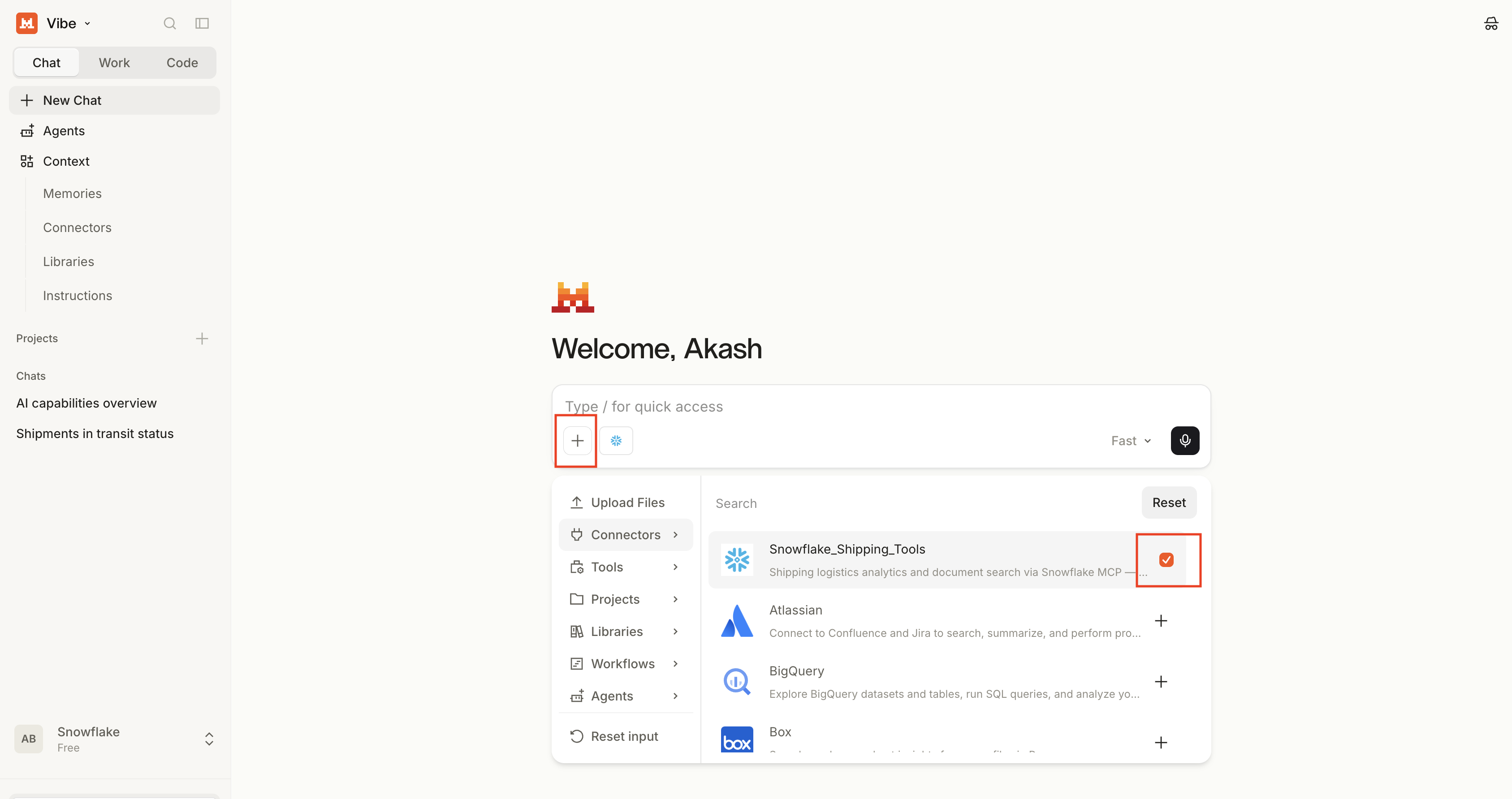Focus the connectors Search field
This screenshot has width=1512, height=799.
pyautogui.click(x=923, y=503)
